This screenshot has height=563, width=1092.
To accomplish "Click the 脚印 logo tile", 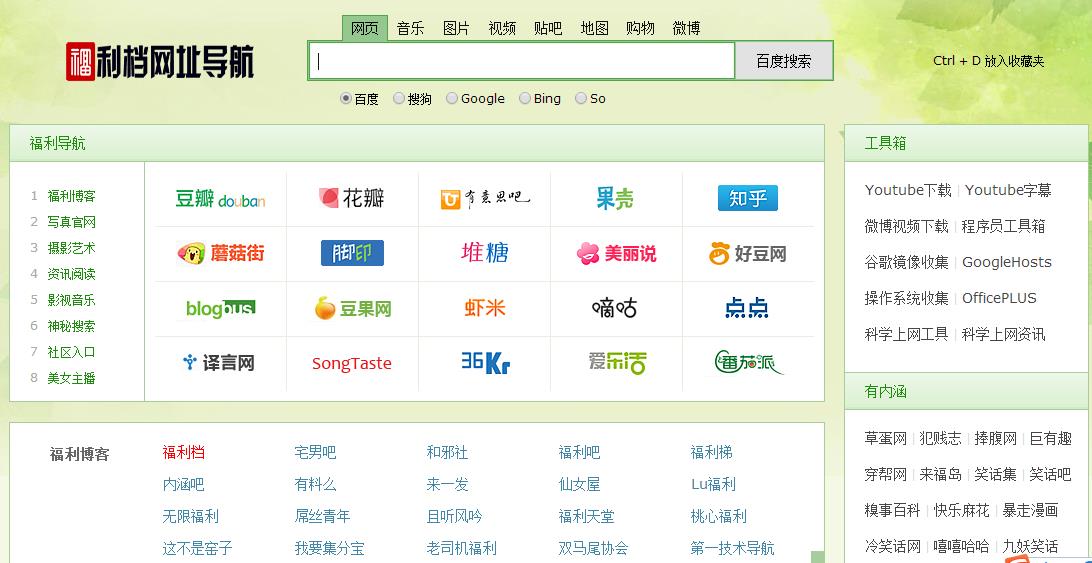I will click(352, 253).
